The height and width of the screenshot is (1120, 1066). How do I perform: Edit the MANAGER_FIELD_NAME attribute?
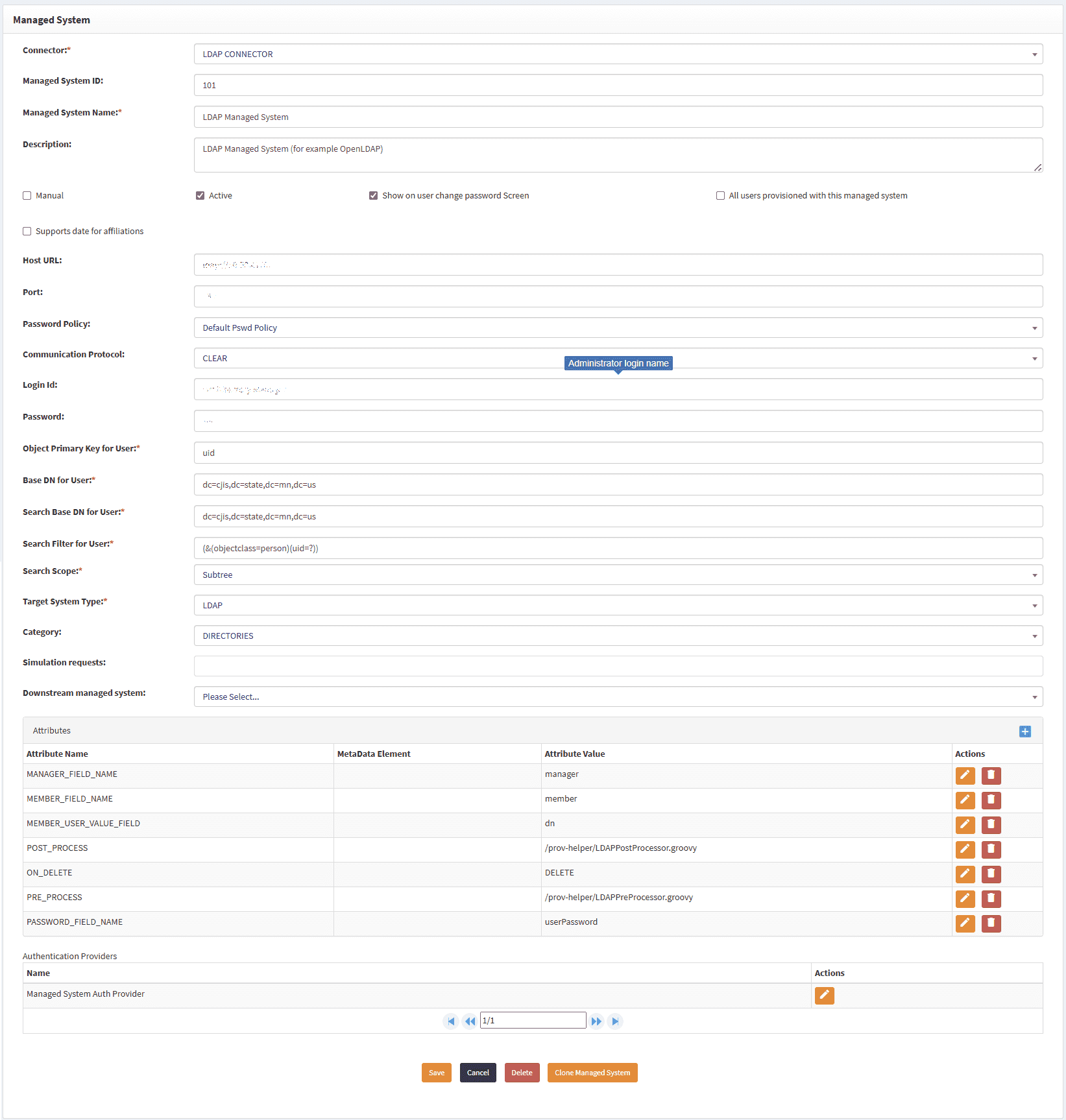click(965, 776)
